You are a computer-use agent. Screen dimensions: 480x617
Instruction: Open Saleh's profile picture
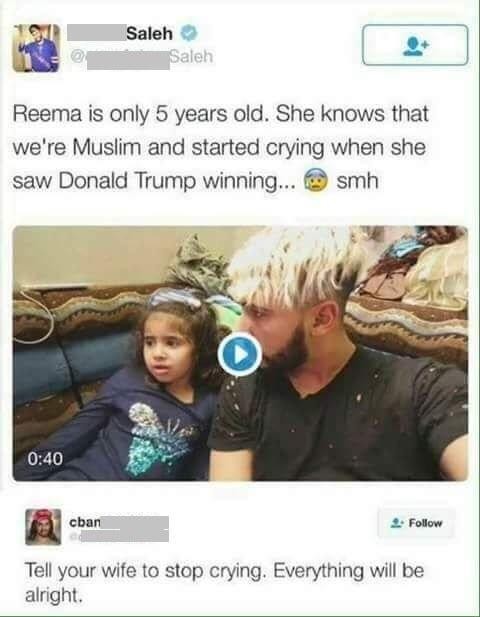(36, 48)
